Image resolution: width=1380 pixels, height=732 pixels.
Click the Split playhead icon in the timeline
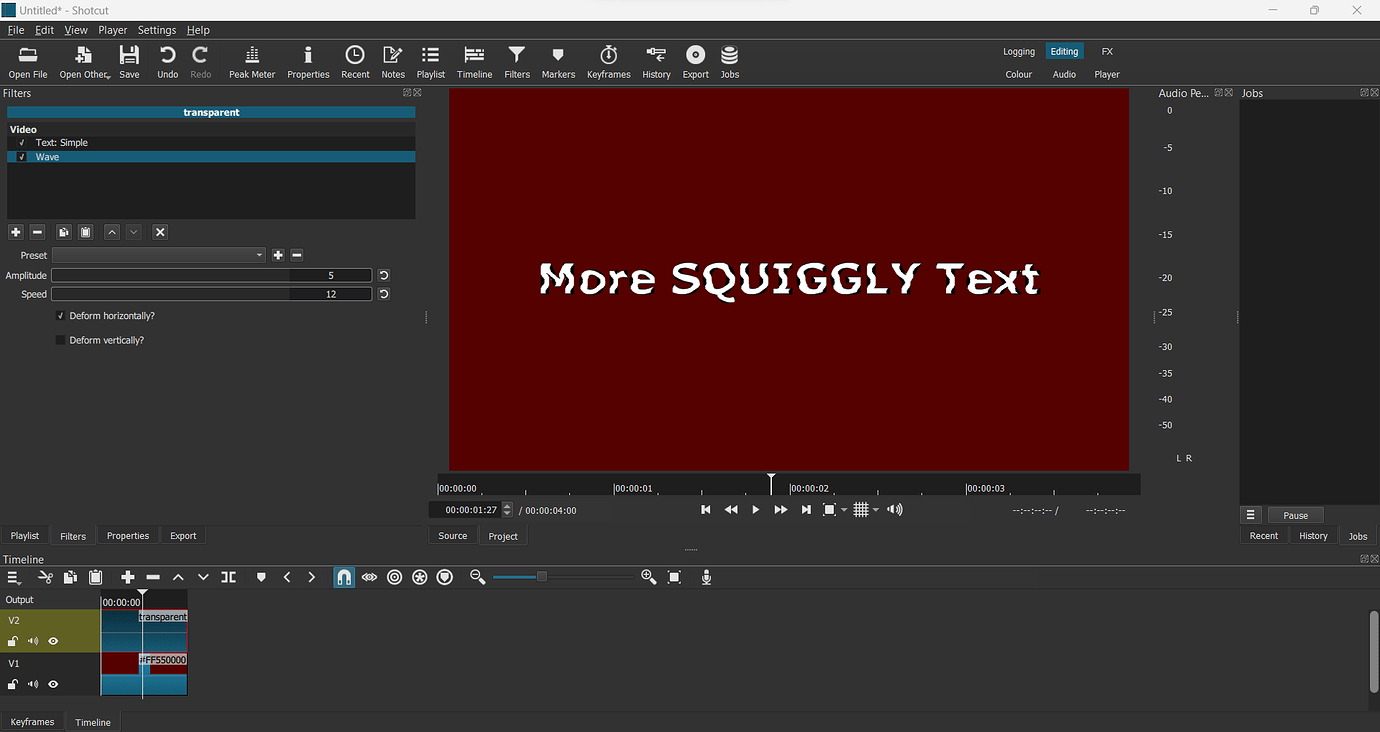(x=228, y=577)
